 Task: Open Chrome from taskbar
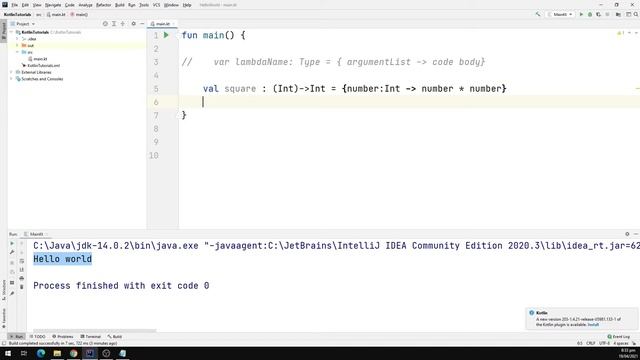73,353
